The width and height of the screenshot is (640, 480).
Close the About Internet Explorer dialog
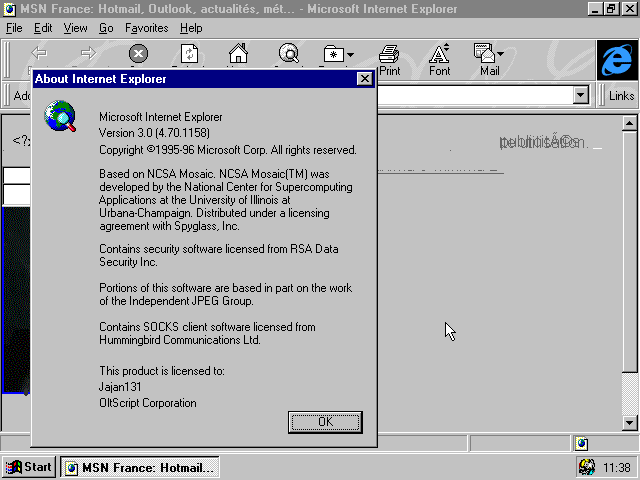point(364,79)
